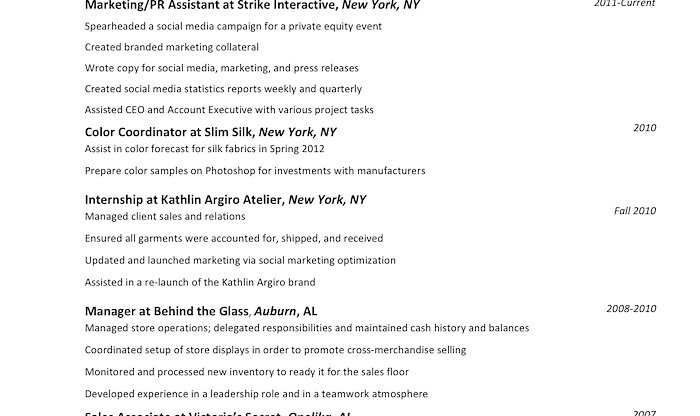This screenshot has width=700, height=416.
Task: Click the Internship at Kathlin Argiro Atelier heading
Action: tap(225, 200)
